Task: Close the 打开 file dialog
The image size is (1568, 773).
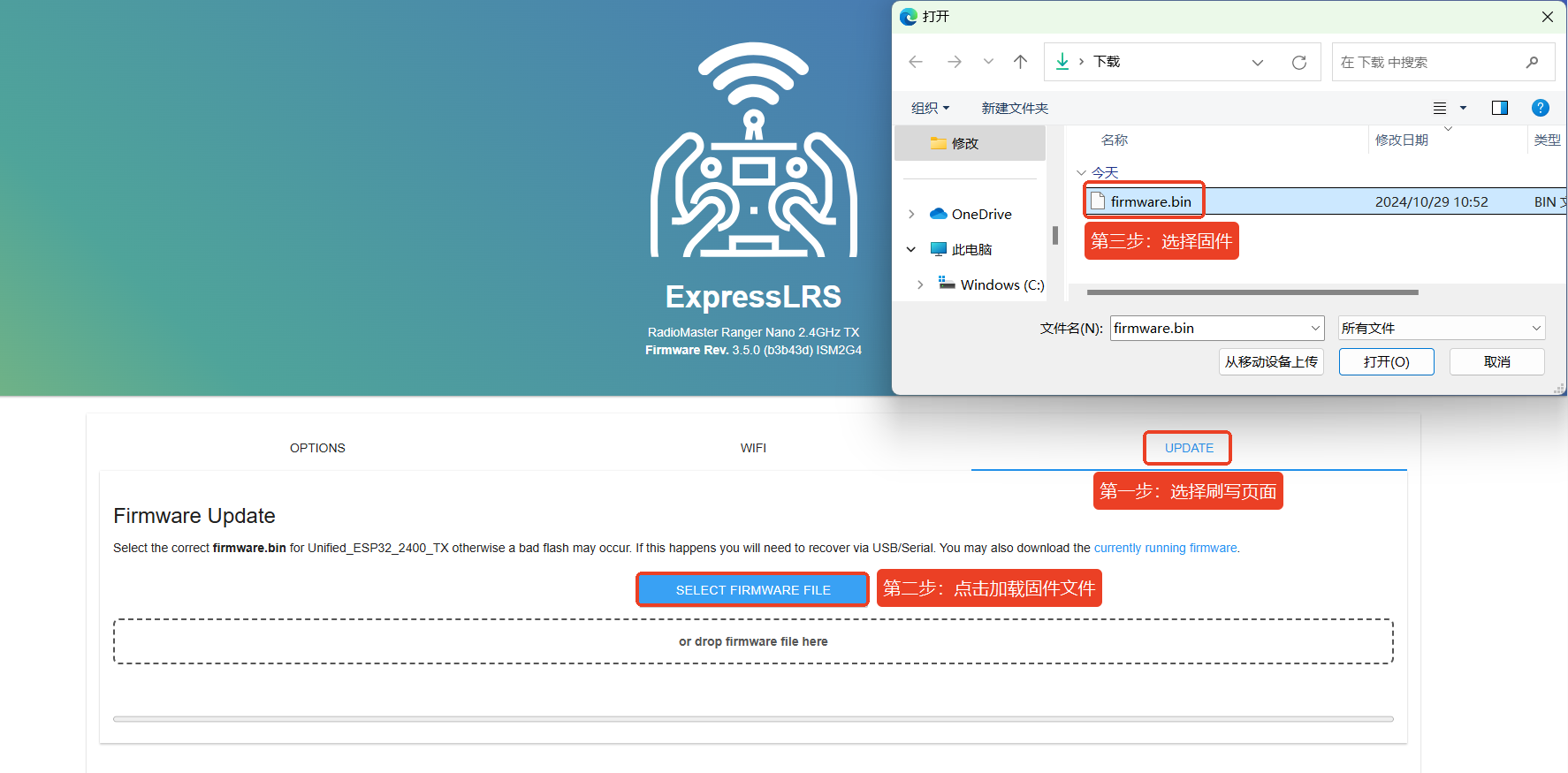Action: 1547,17
